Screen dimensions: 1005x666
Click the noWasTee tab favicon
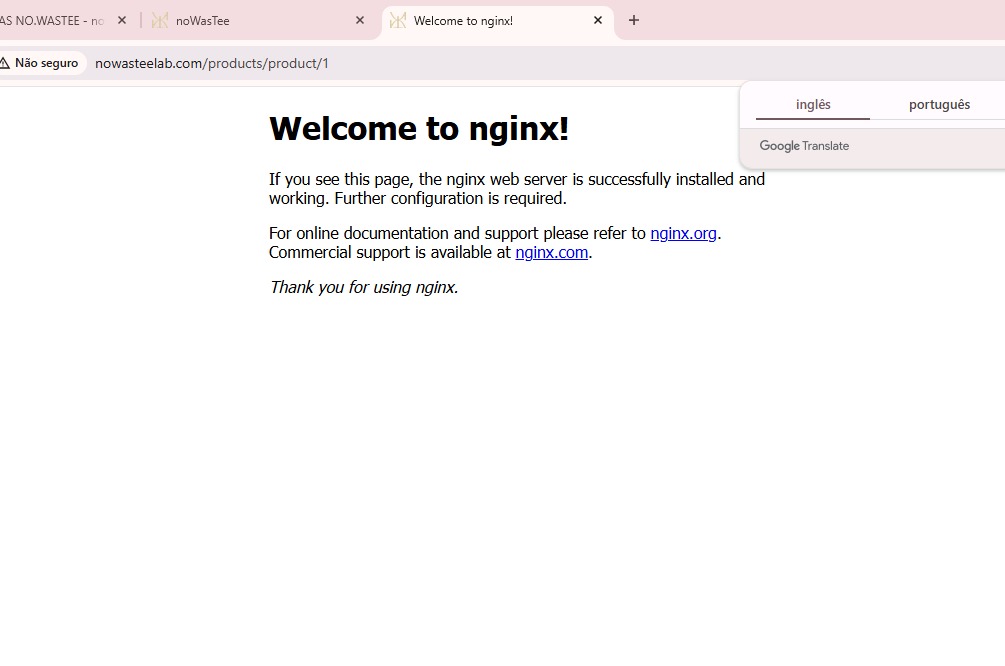(160, 20)
